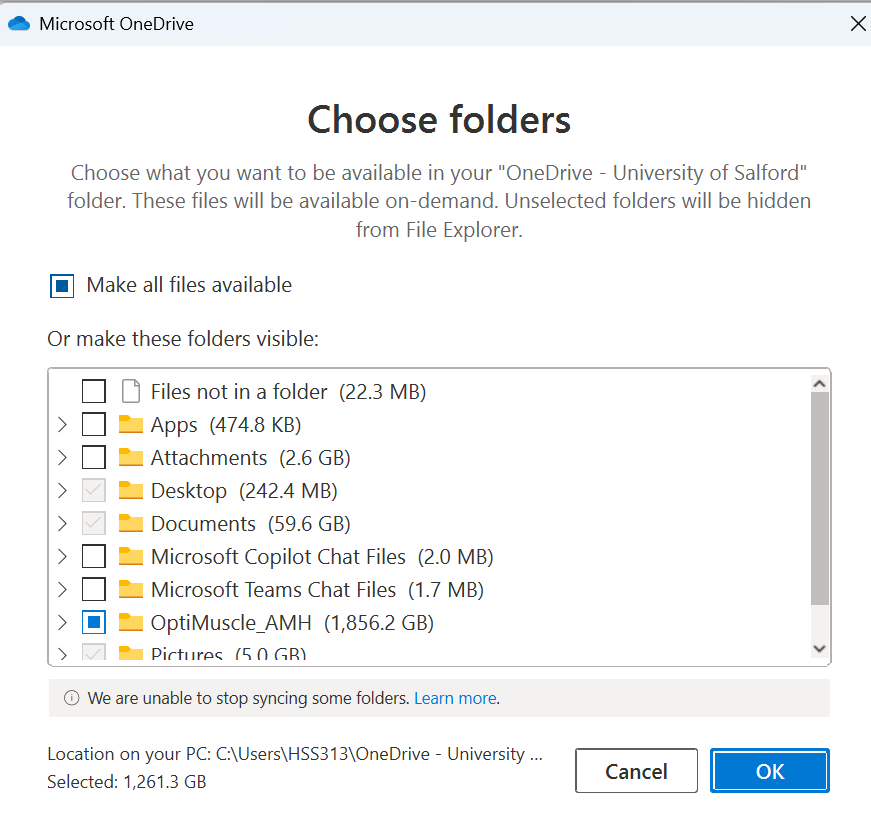This screenshot has height=828, width=871.
Task: Click the folder list scrollbar thumb
Action: click(x=819, y=498)
